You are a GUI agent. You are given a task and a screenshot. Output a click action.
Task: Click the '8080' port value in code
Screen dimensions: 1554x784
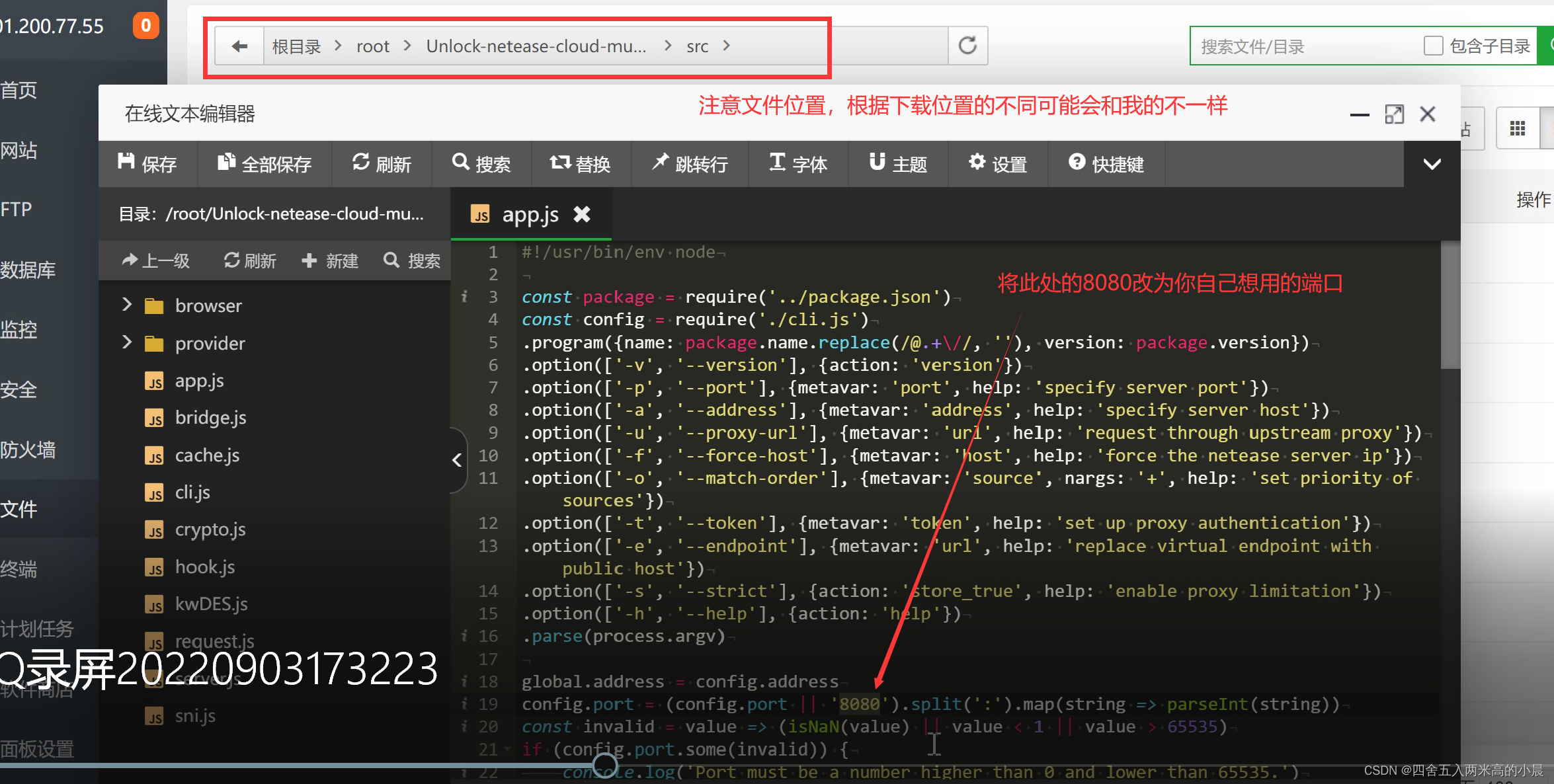tap(860, 704)
